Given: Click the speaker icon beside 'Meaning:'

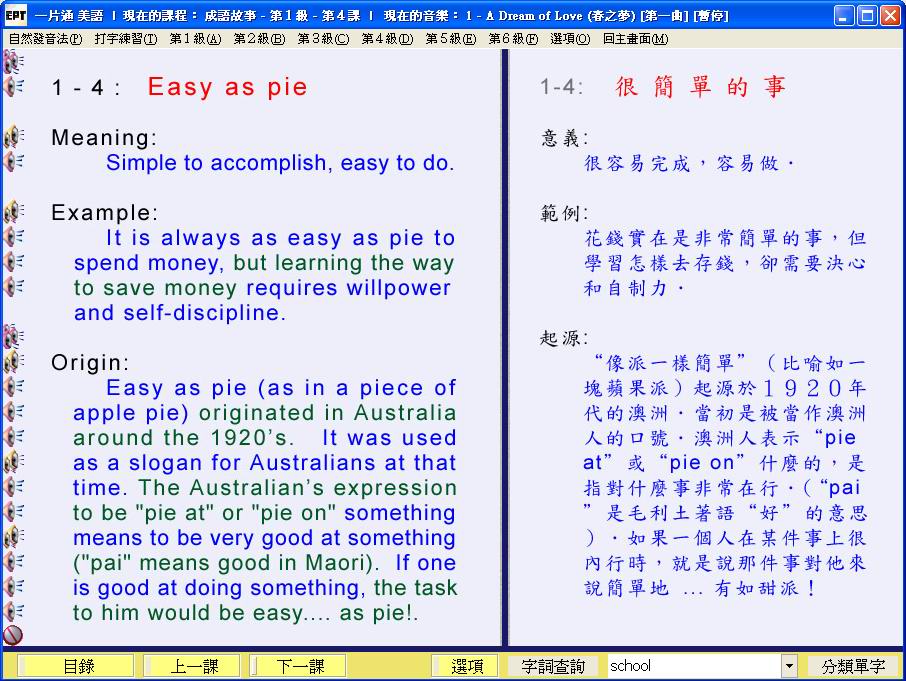Looking at the screenshot, I should click(x=13, y=137).
